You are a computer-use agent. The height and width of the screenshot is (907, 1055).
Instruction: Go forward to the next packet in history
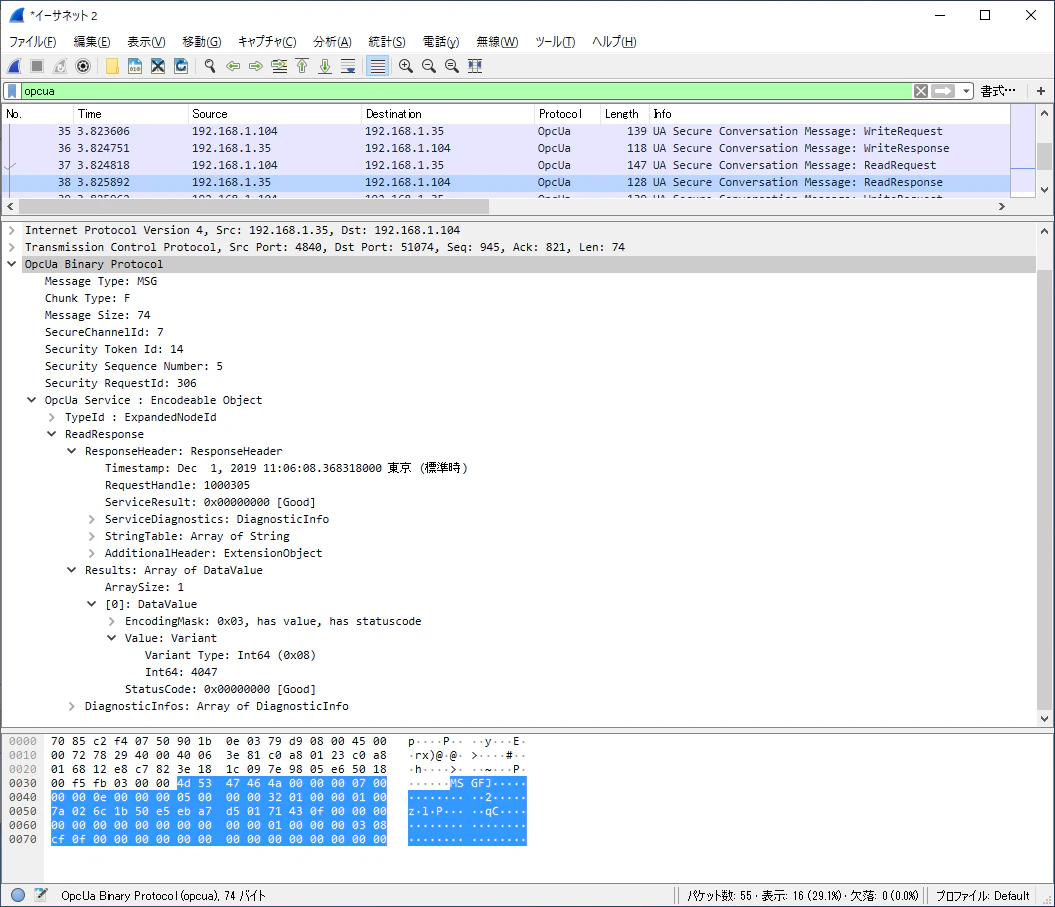pyautogui.click(x=256, y=66)
